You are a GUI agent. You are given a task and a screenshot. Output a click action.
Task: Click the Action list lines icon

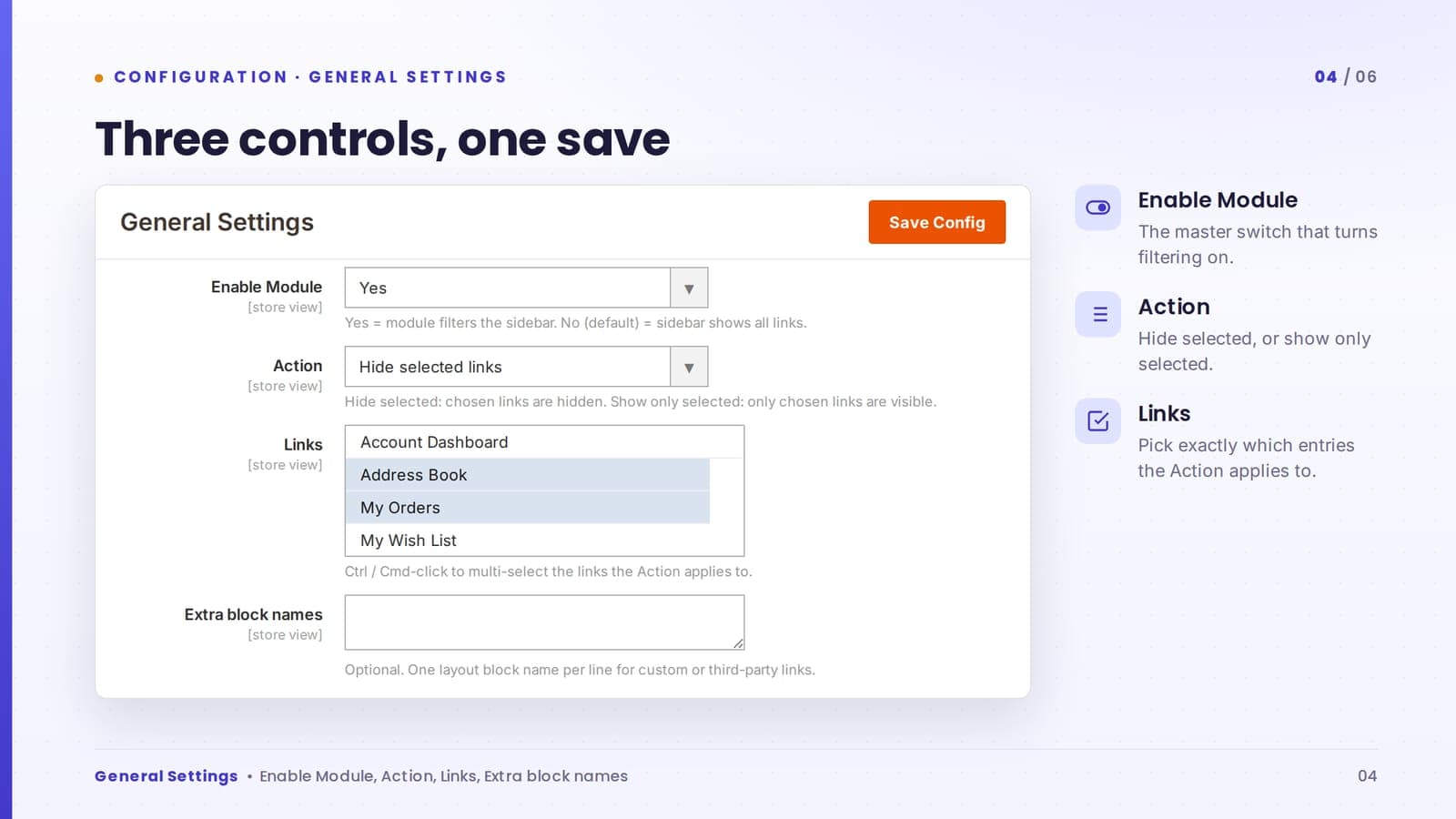coord(1097,314)
